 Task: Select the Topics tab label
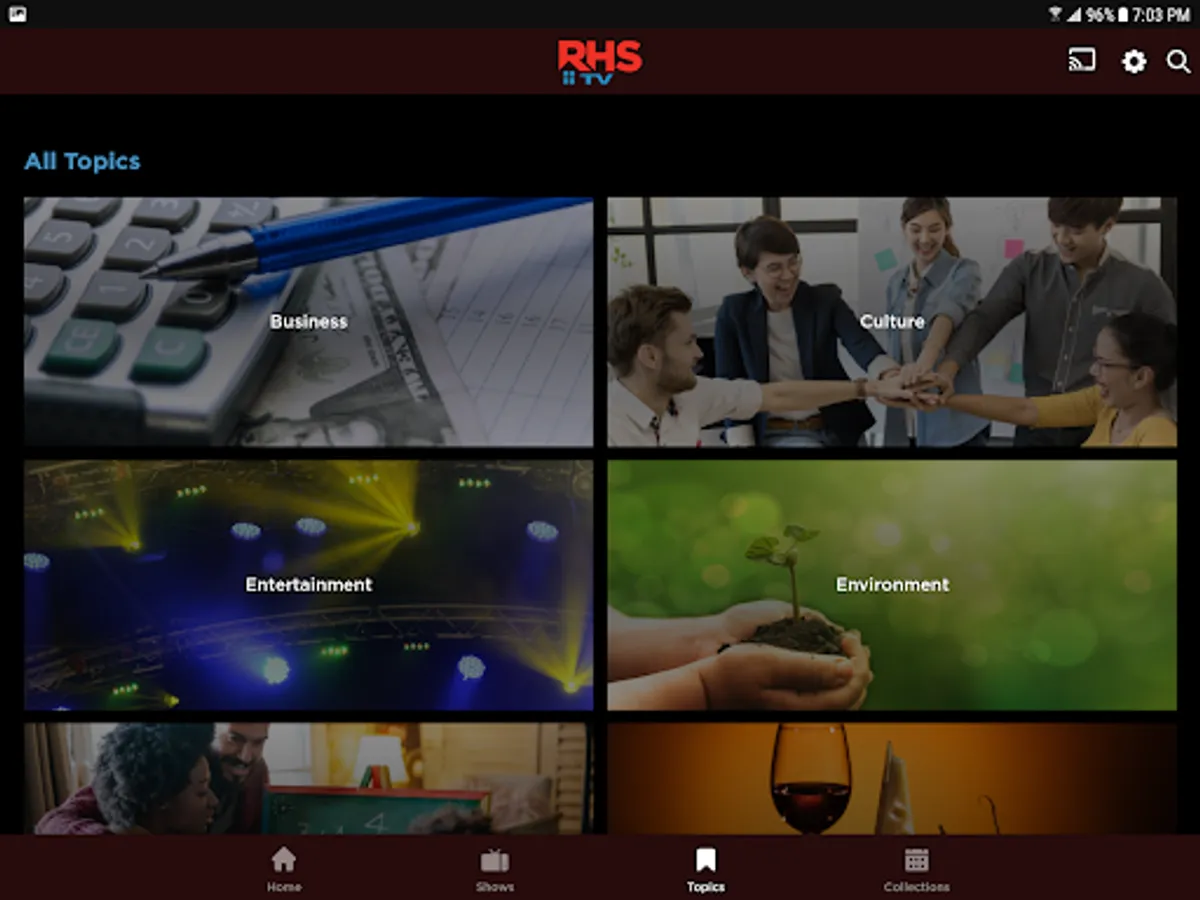pos(706,887)
